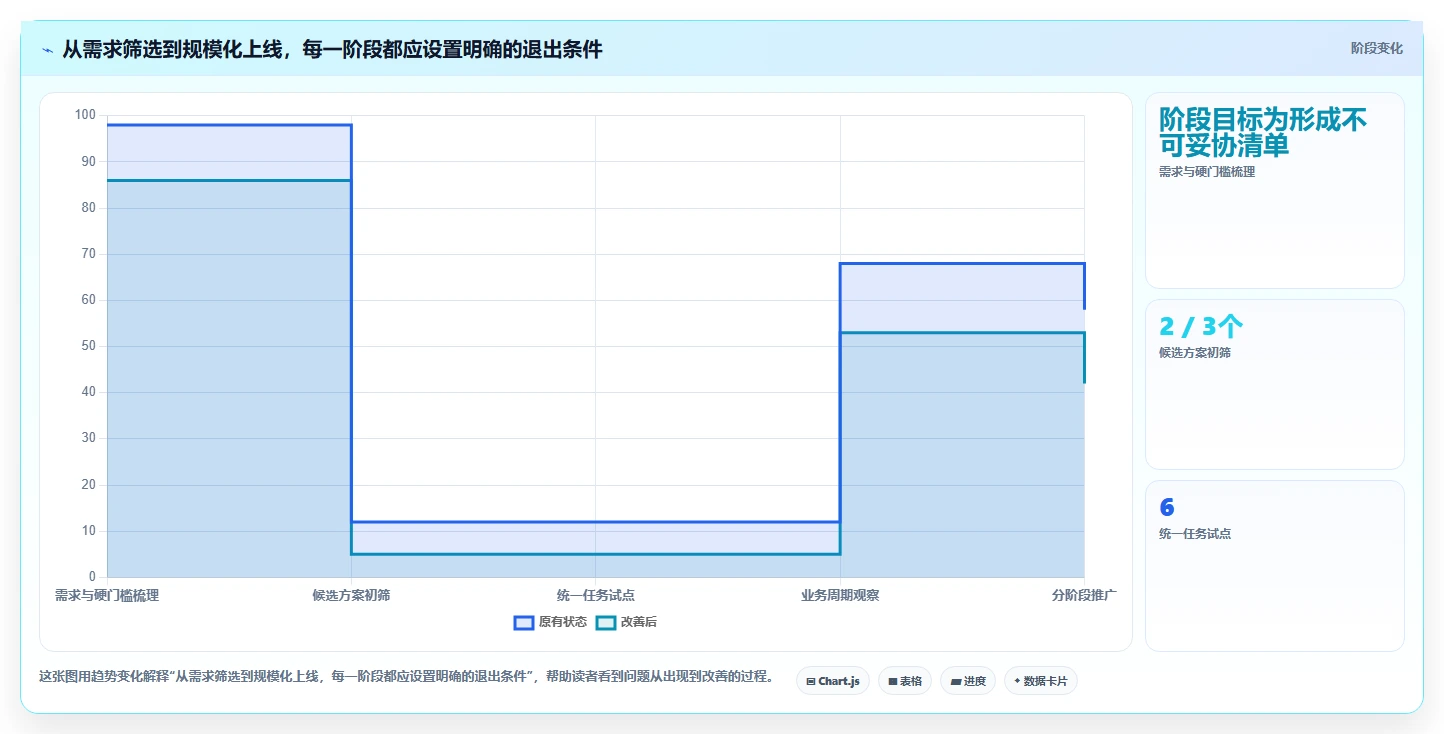Click the lightning icon beside the header title
1444x734 pixels.
click(x=47, y=49)
